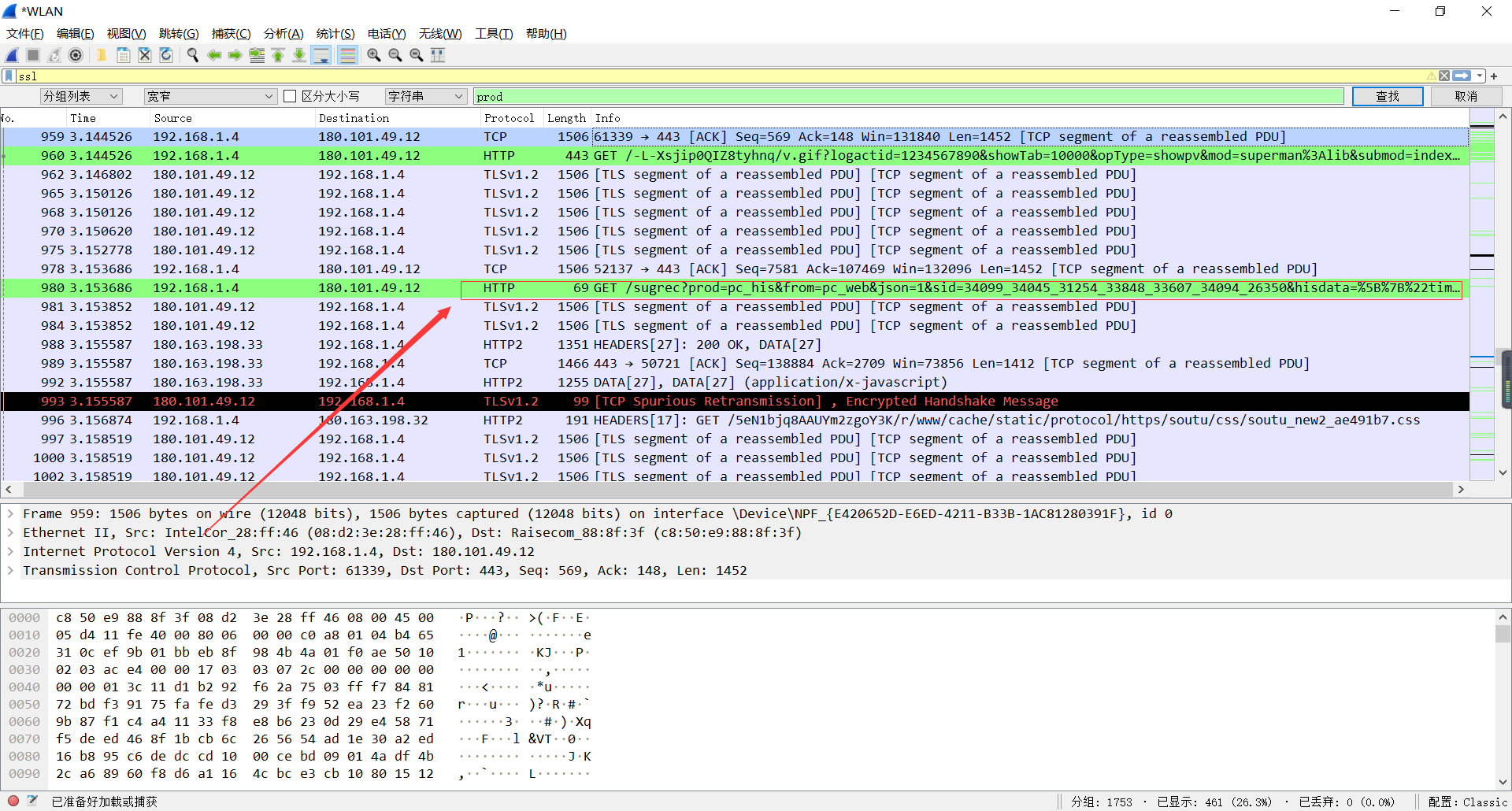Restart the current capture
1512x811 pixels.
click(x=54, y=55)
